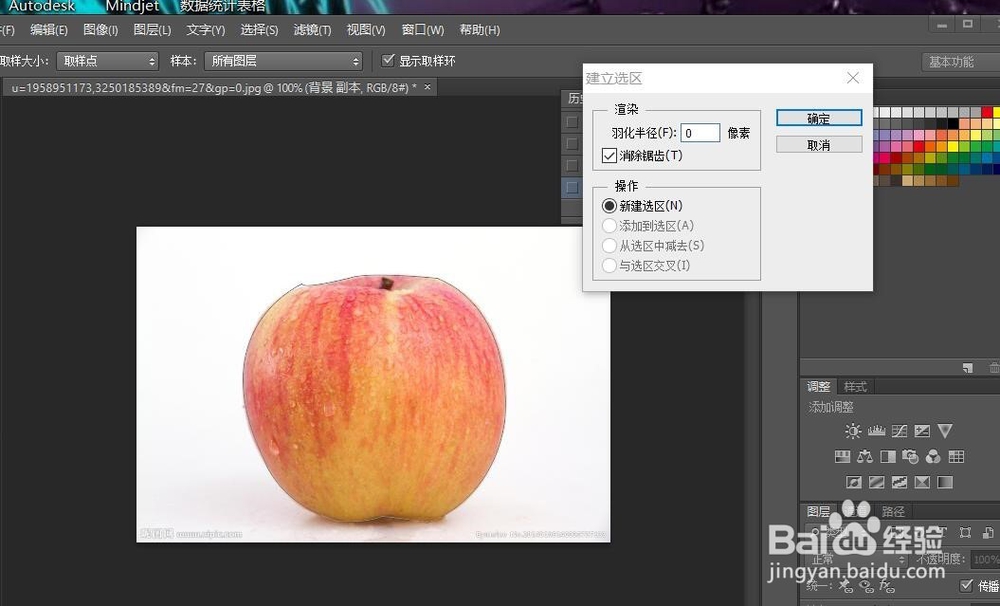The width and height of the screenshot is (1000, 606).
Task: Click the Curves adjustment icon
Action: coord(900,430)
